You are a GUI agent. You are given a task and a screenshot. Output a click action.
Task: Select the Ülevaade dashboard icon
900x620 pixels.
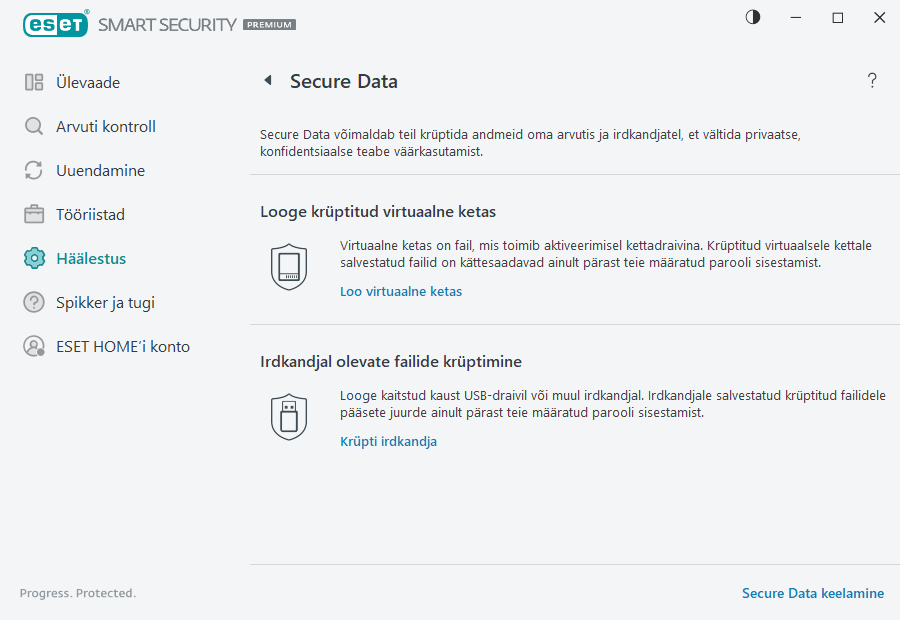[x=33, y=82]
